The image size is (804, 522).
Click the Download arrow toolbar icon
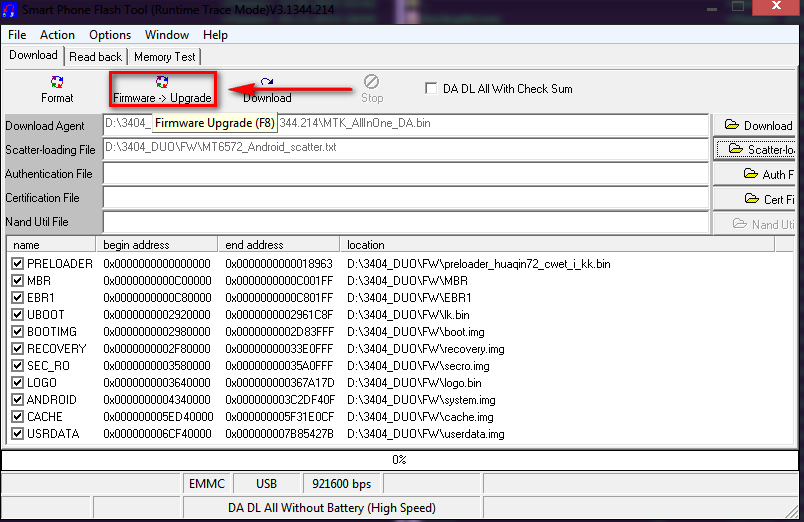coord(267,82)
